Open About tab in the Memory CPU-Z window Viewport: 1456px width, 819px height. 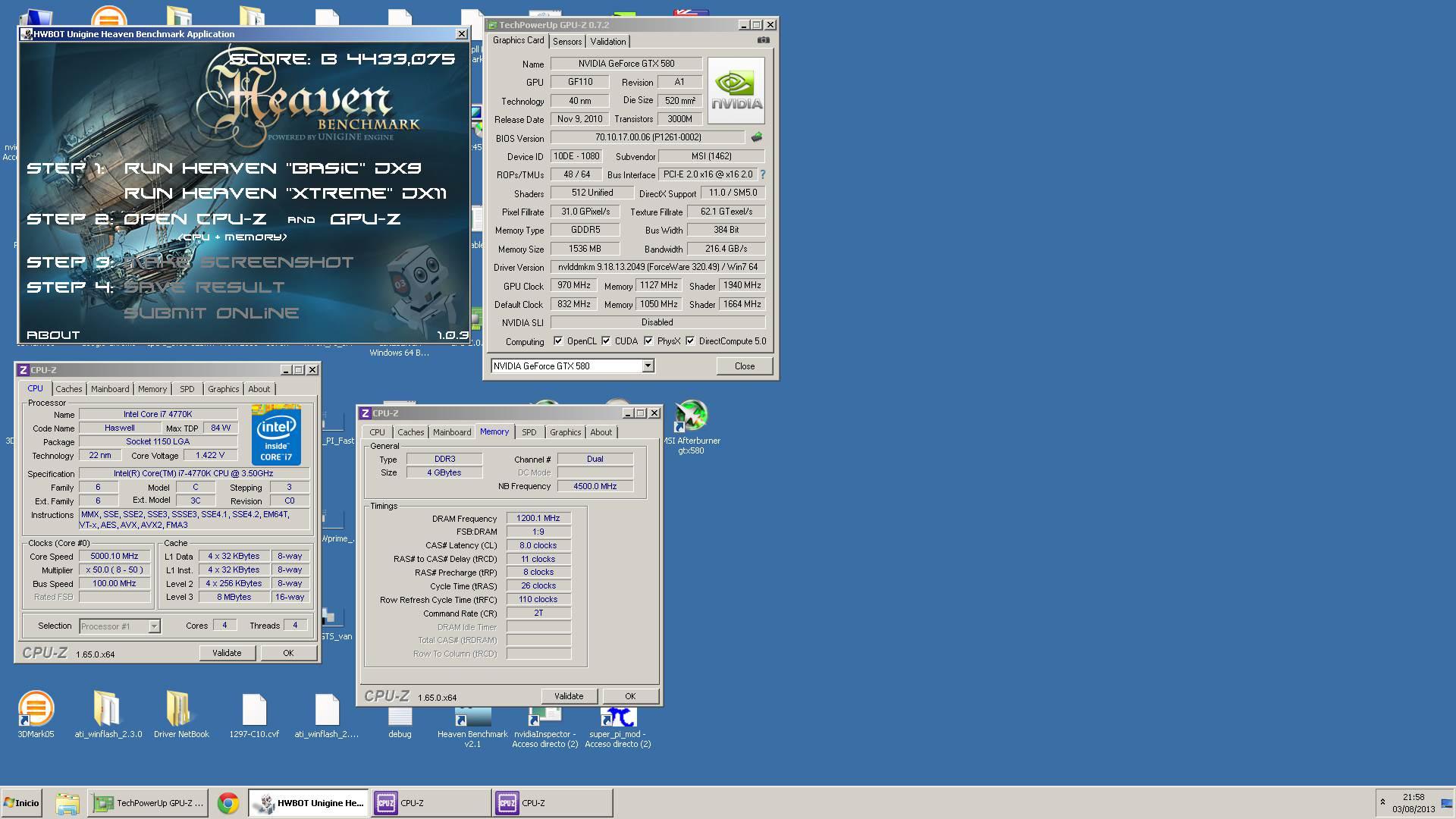point(601,432)
